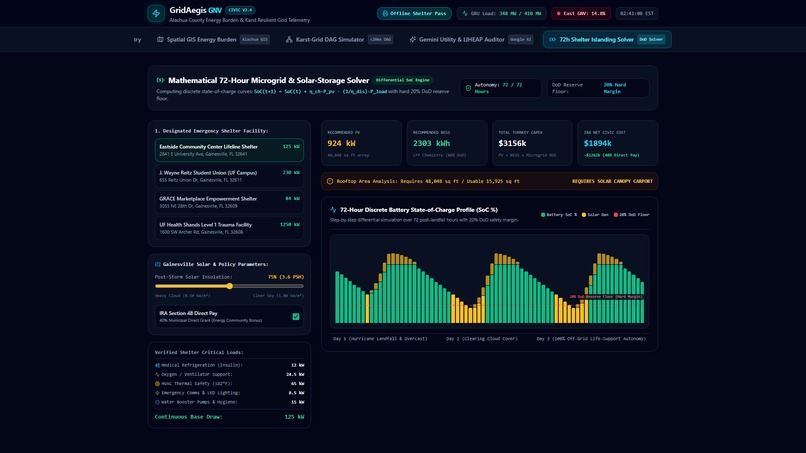Click the GRU Load status pill

501,13
